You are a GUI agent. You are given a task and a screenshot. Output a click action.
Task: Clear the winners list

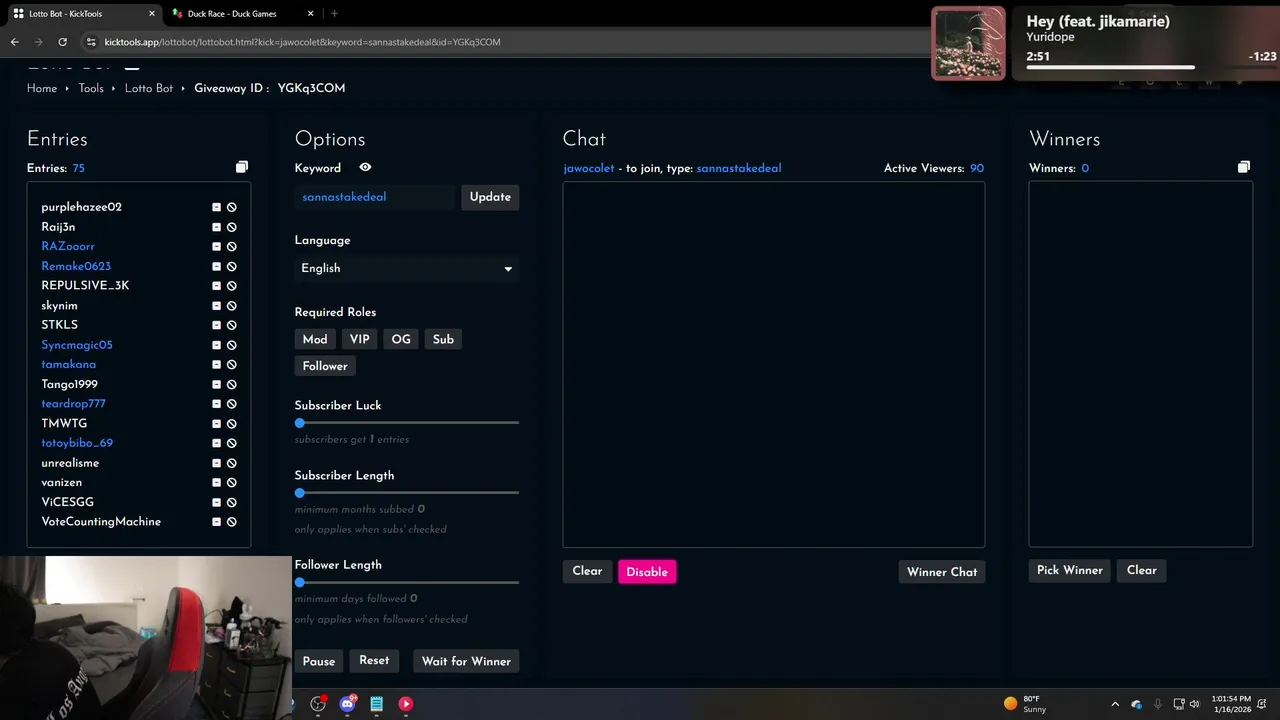point(1142,570)
